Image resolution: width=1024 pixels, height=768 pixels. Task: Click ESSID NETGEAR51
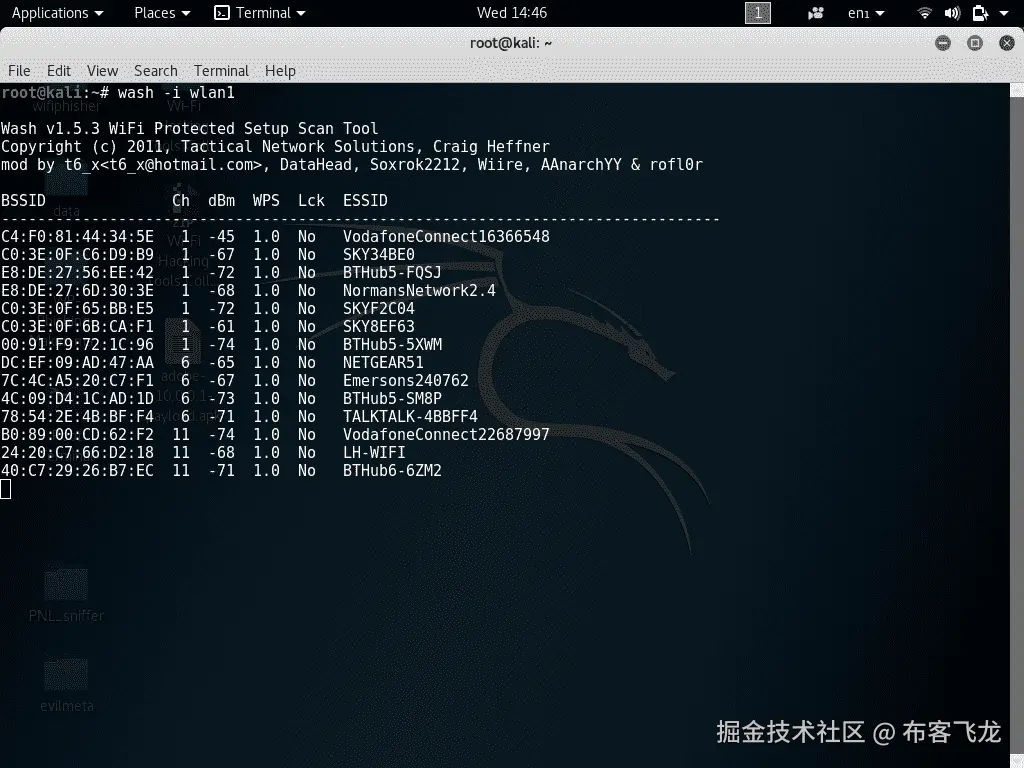(x=383, y=362)
